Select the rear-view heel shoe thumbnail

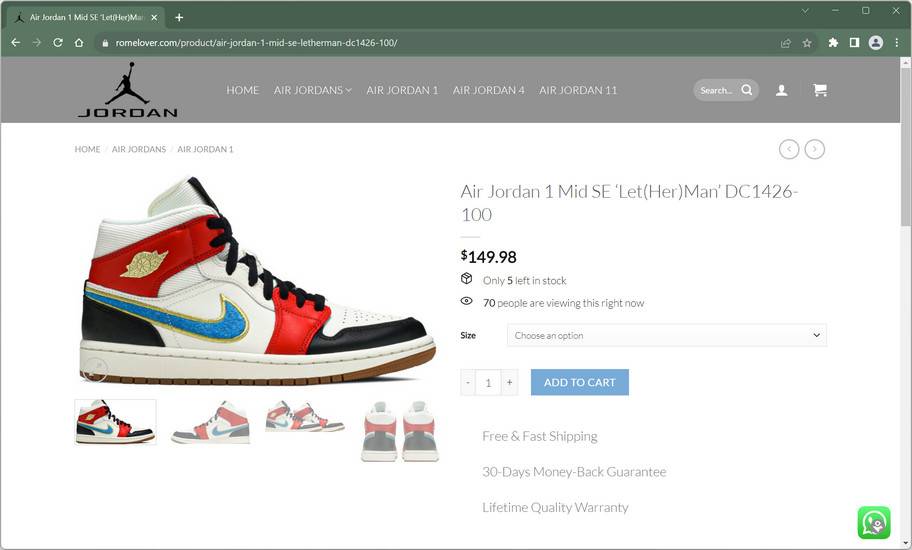click(x=400, y=431)
